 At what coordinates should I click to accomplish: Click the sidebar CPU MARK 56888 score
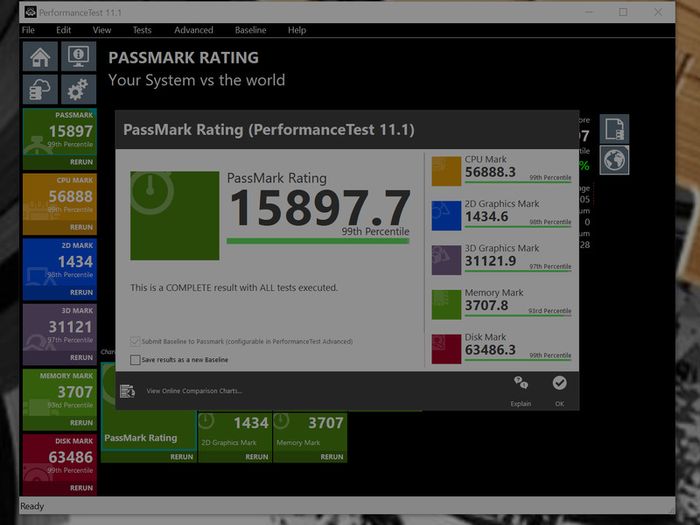pyautogui.click(x=71, y=196)
